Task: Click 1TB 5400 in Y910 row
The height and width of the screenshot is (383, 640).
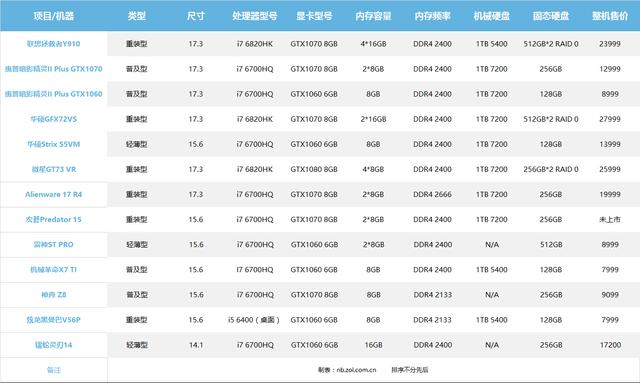Action: [x=491, y=44]
